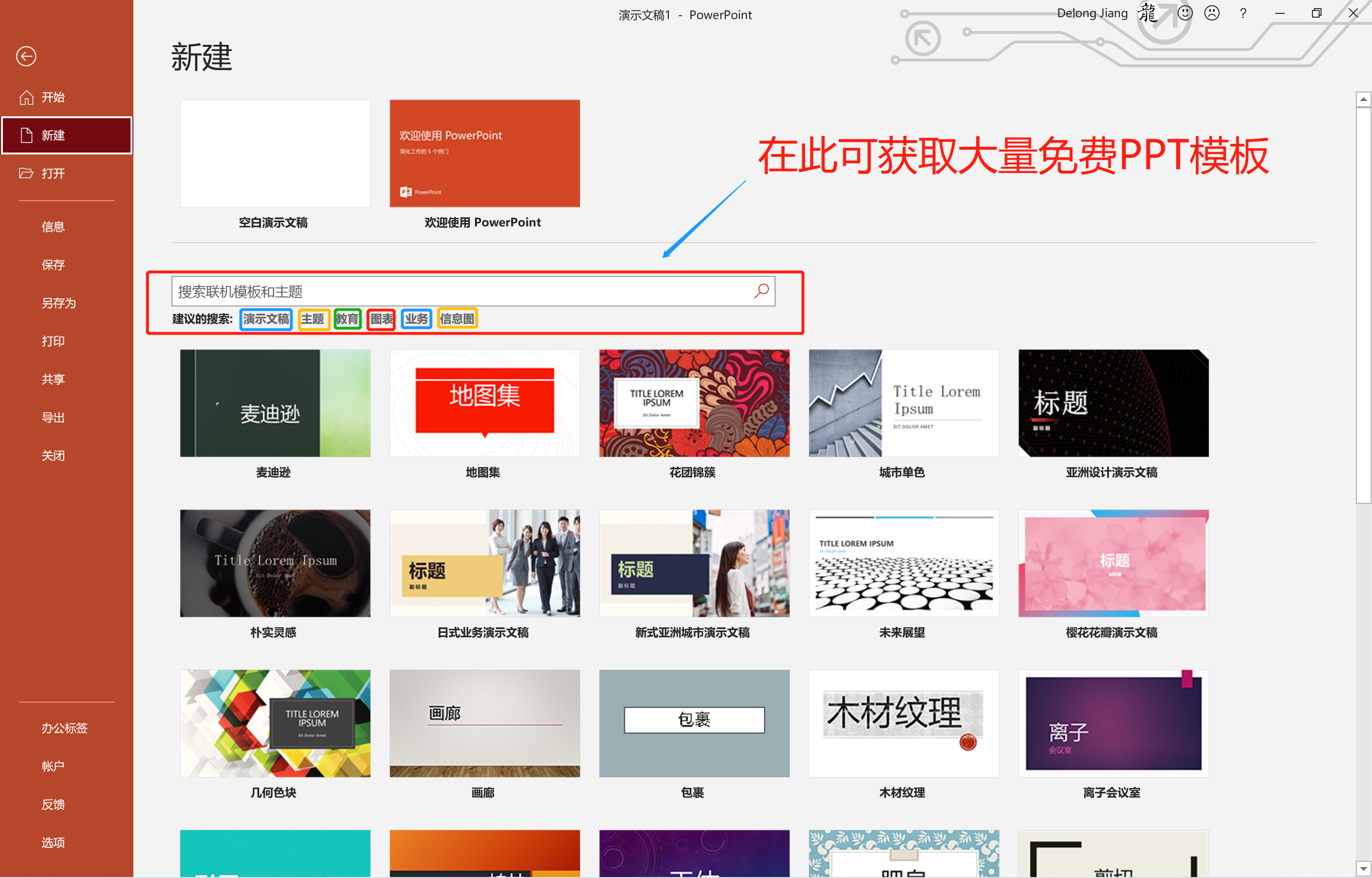Open 办公标签 in the sidebar
The image size is (1372, 878).
coord(64,728)
